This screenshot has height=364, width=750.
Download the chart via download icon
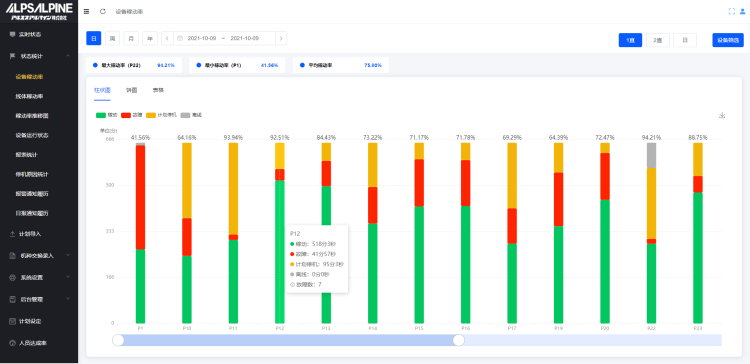[722, 115]
